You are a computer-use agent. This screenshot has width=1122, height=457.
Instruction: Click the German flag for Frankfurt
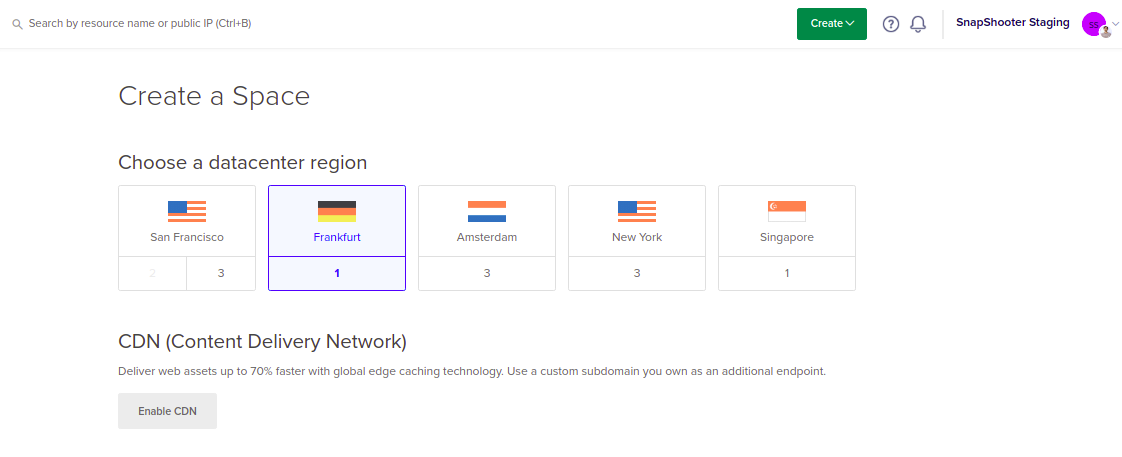337,212
